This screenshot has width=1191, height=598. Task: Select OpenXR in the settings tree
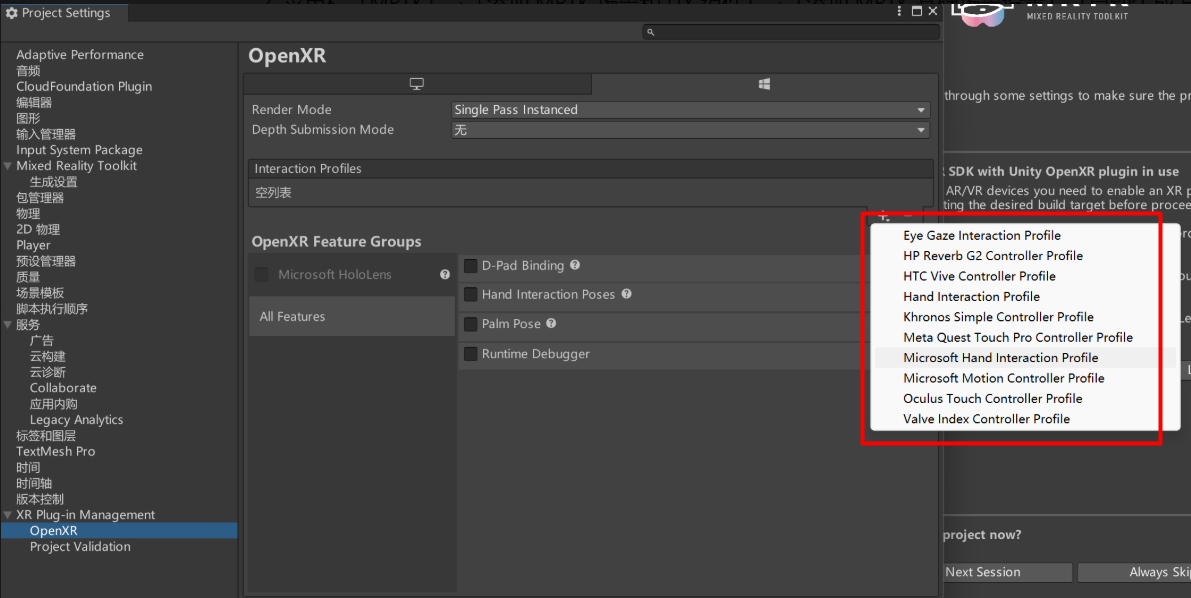point(53,531)
